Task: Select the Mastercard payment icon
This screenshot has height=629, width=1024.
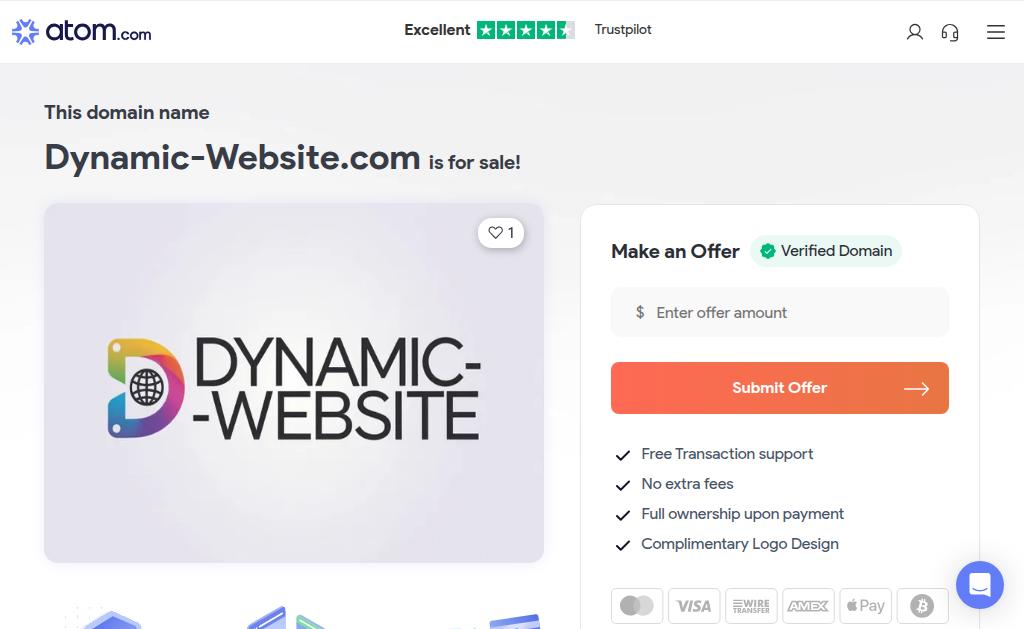Action: 637,605
